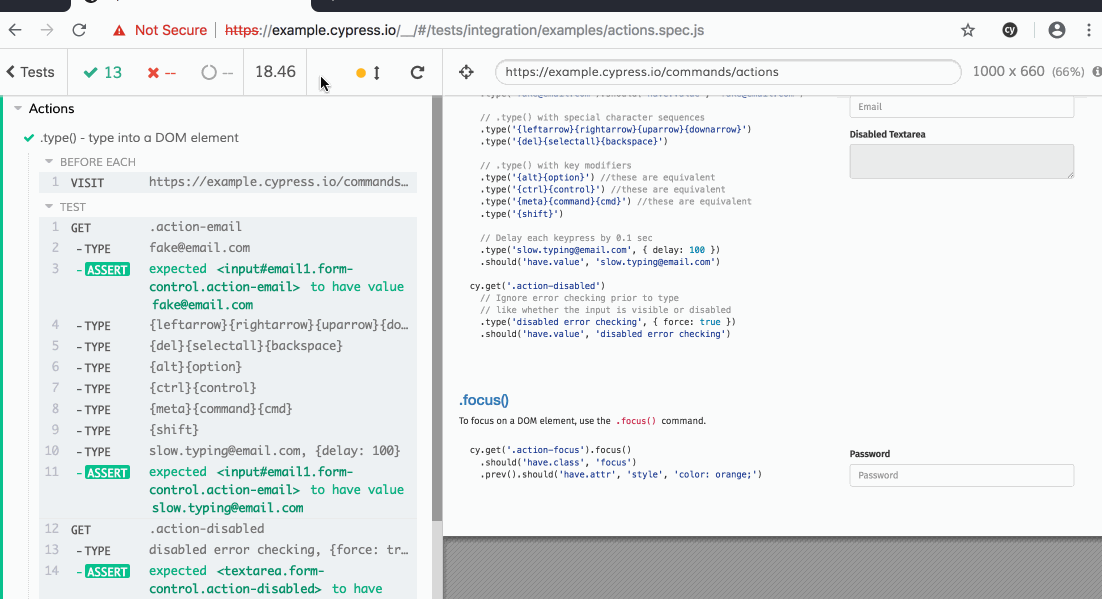The height and width of the screenshot is (599, 1102).
Task: Click the failed tests X indicator
Action: (x=162, y=72)
